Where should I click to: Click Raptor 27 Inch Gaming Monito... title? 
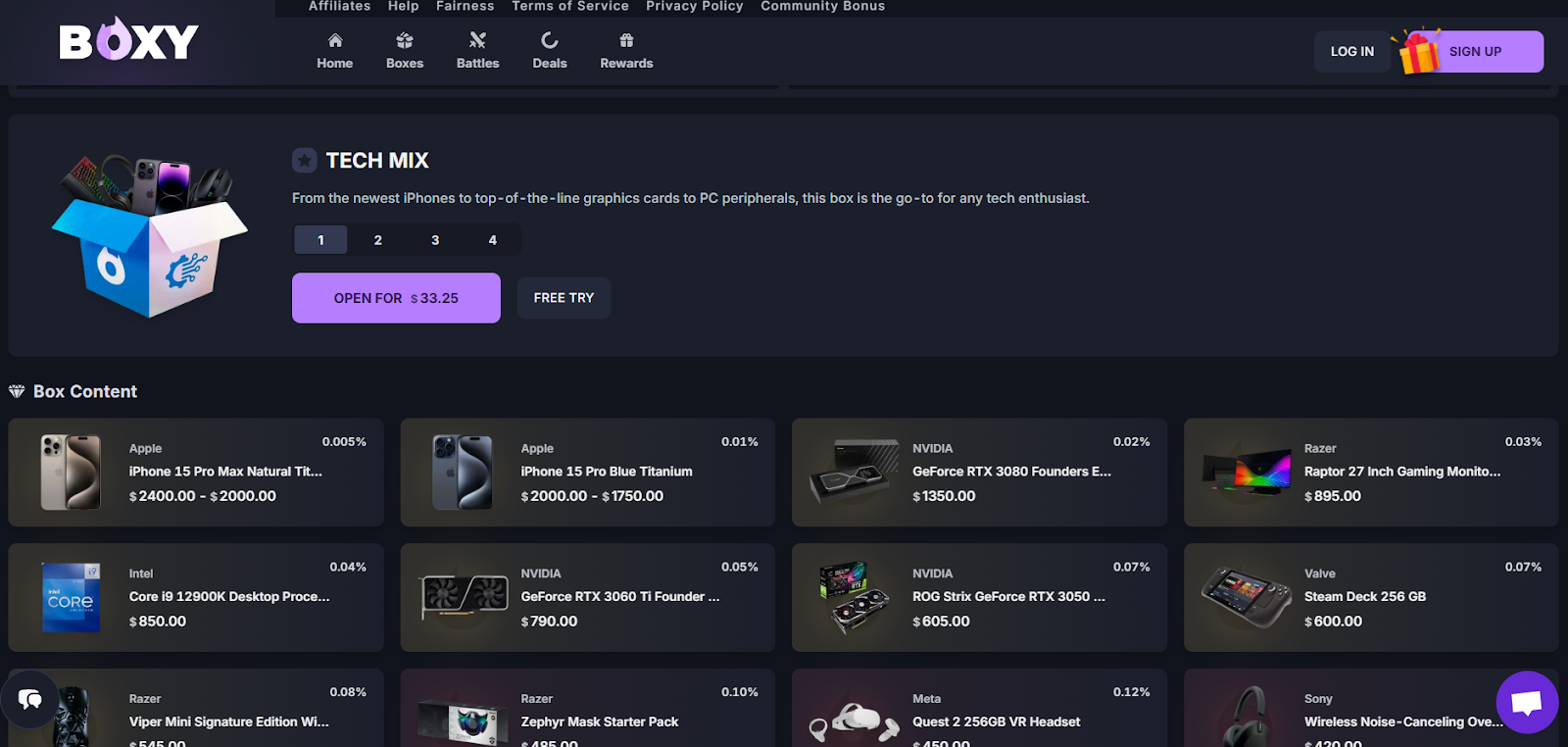coord(1402,472)
